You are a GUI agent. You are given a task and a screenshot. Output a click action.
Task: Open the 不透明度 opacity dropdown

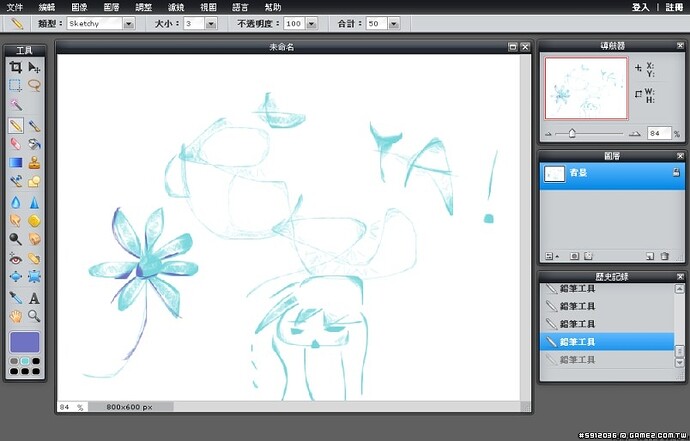pyautogui.click(x=309, y=22)
